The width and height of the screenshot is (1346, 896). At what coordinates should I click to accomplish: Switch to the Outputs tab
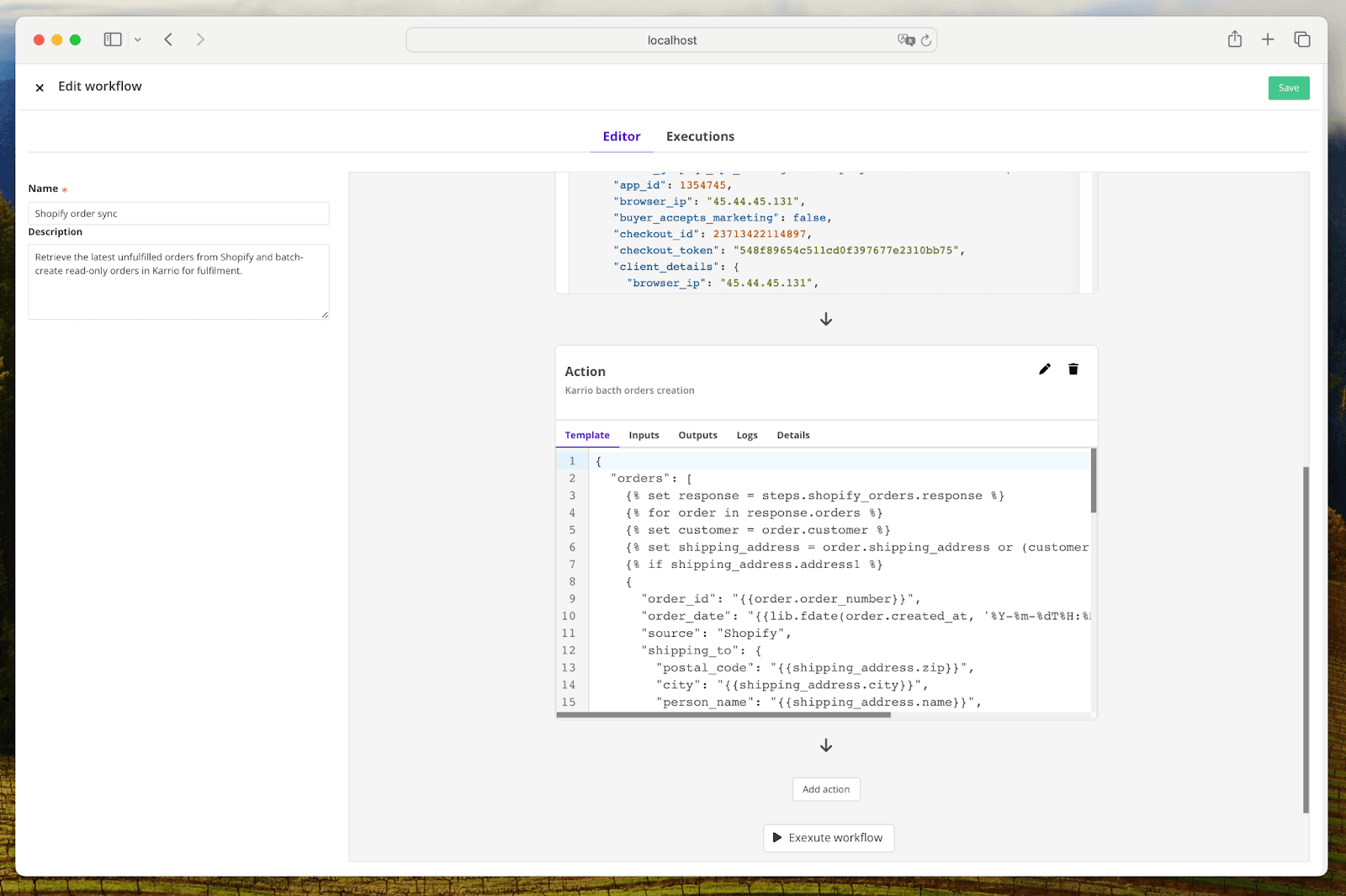(697, 435)
